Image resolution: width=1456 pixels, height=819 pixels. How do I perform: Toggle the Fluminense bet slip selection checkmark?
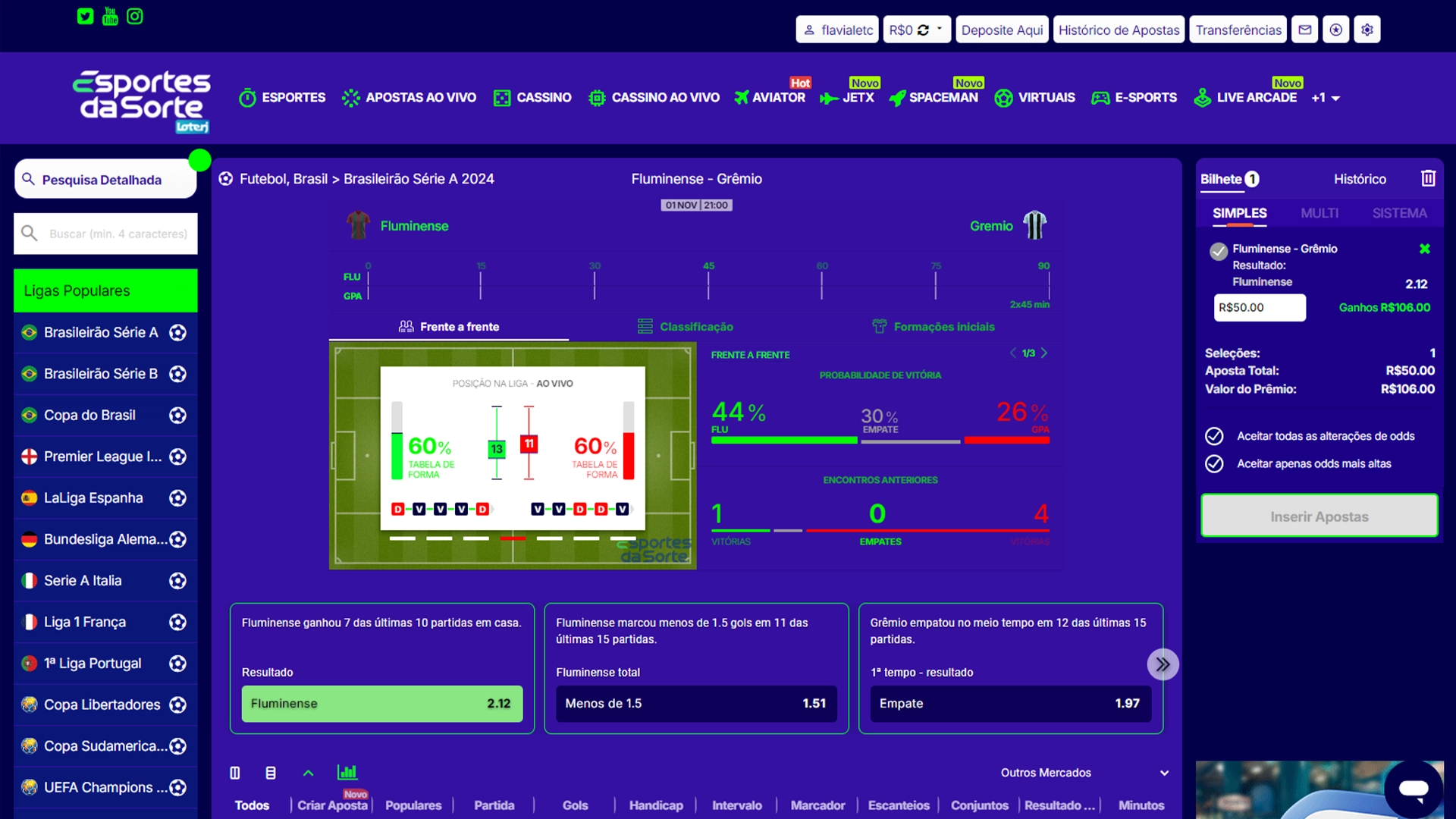coord(1219,251)
